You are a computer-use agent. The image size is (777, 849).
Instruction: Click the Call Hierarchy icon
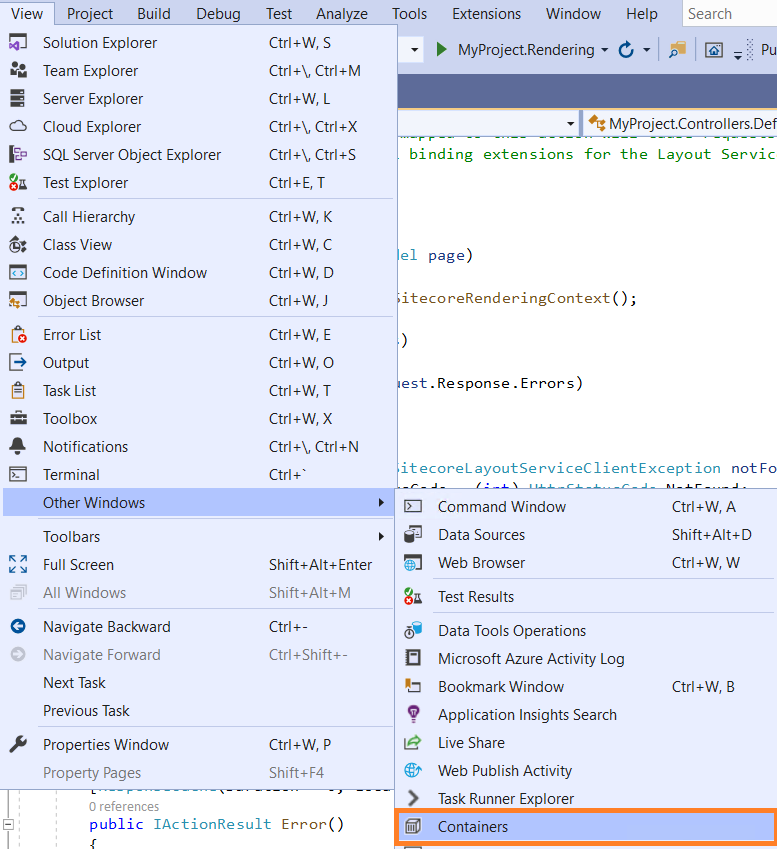18,217
